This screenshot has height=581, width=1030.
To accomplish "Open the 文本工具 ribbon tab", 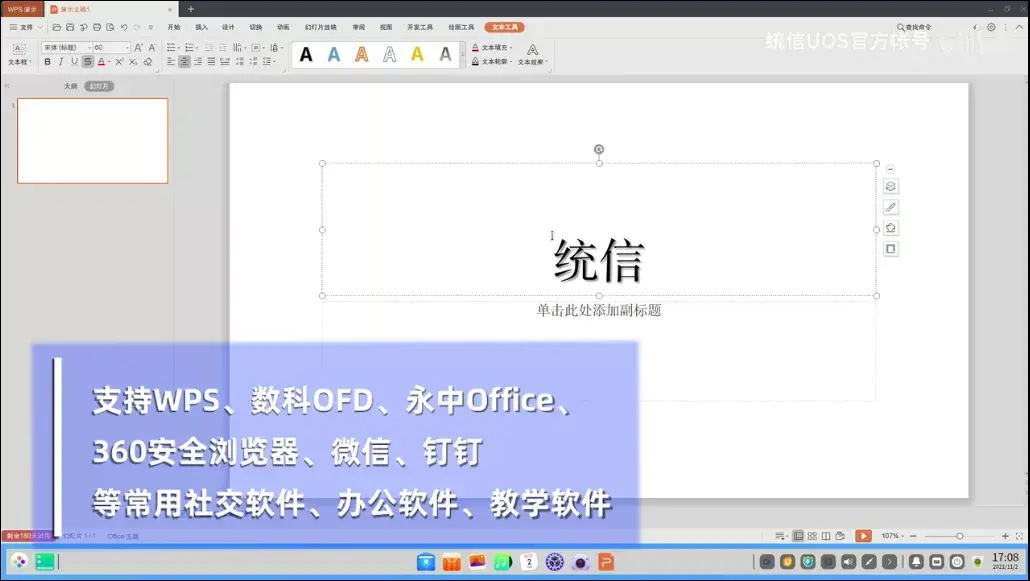I will coord(504,27).
